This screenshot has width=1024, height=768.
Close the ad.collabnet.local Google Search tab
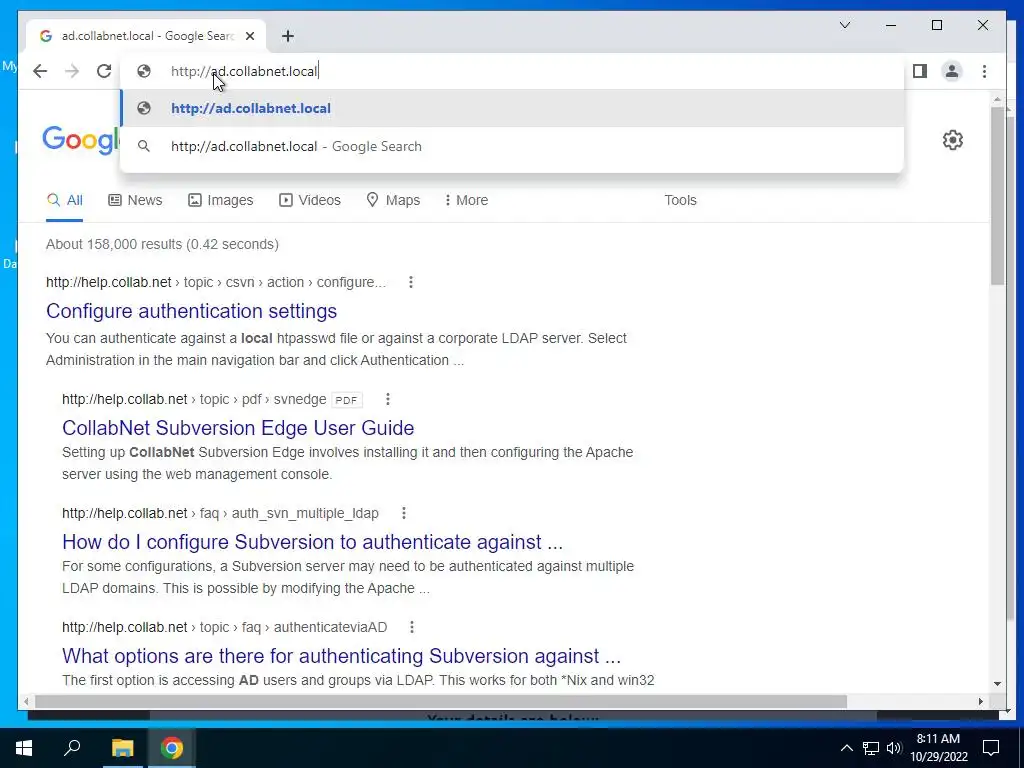(x=249, y=36)
